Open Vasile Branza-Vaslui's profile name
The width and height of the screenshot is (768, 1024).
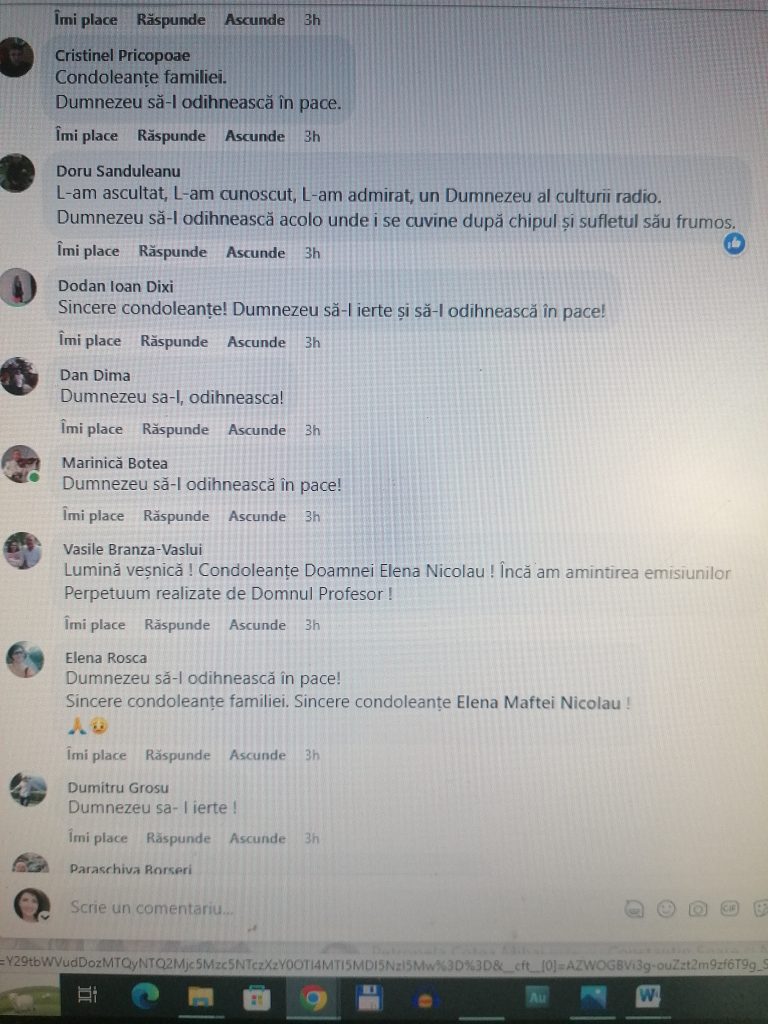coord(133,549)
